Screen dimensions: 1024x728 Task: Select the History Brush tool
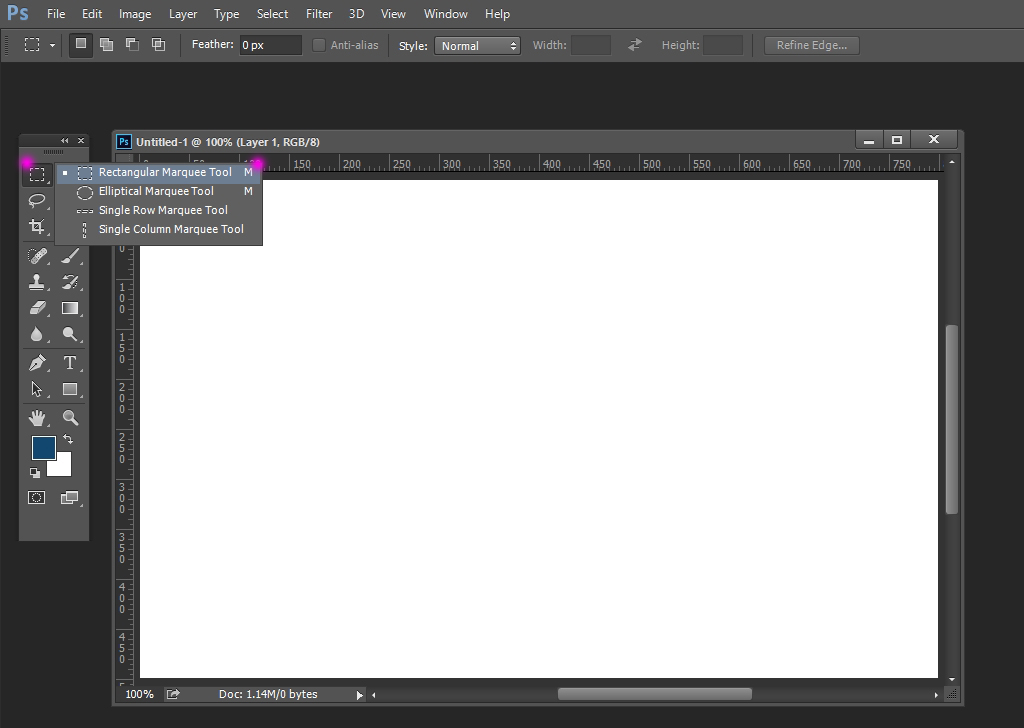click(70, 282)
